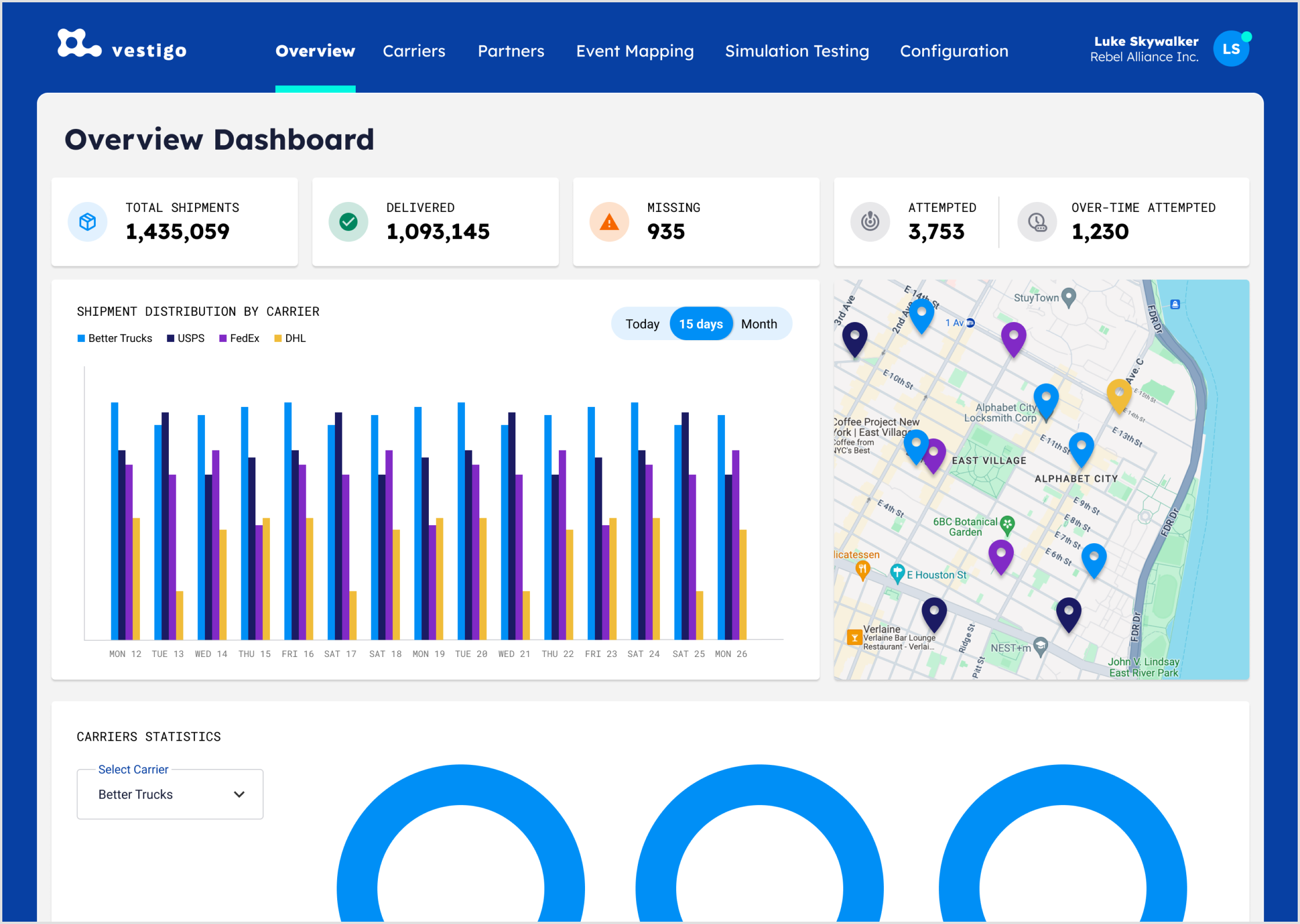
Task: Enable the Month view for shipment distribution
Action: 759,323
